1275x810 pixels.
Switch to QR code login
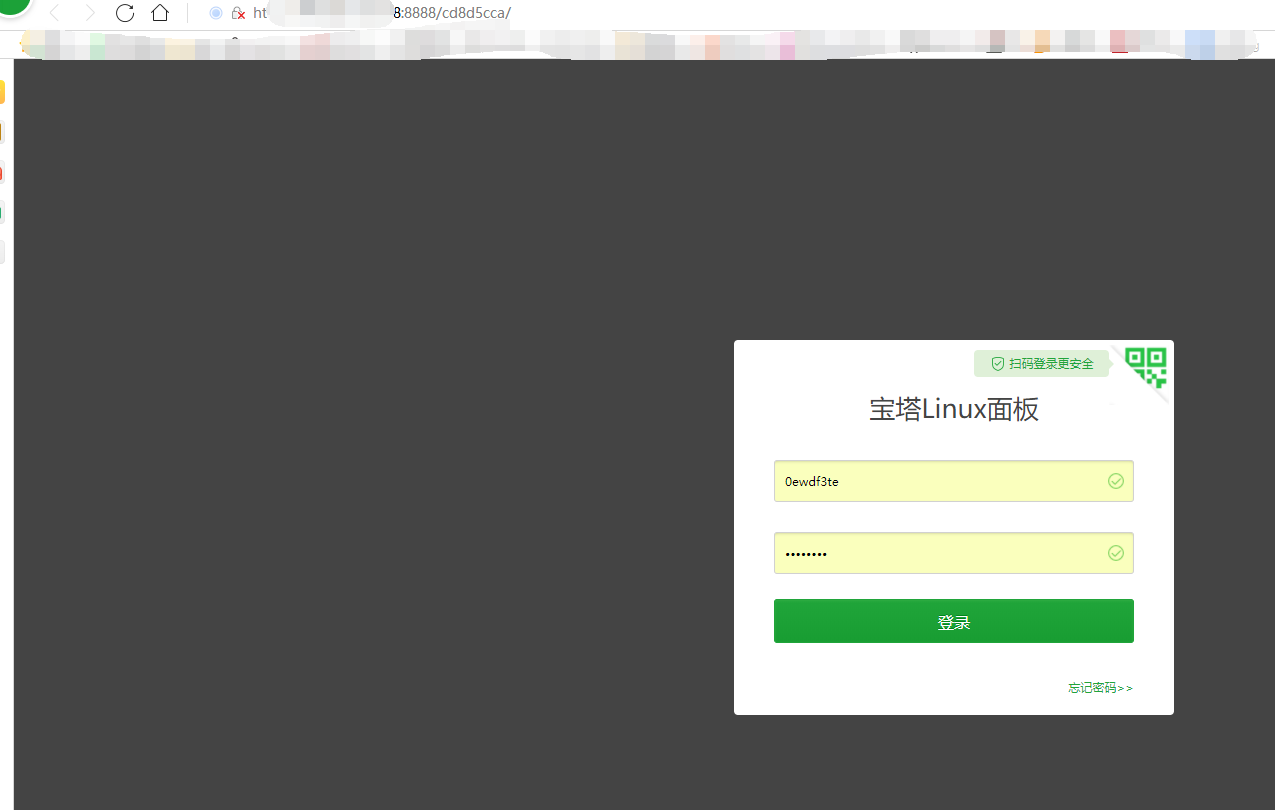coord(1146,367)
